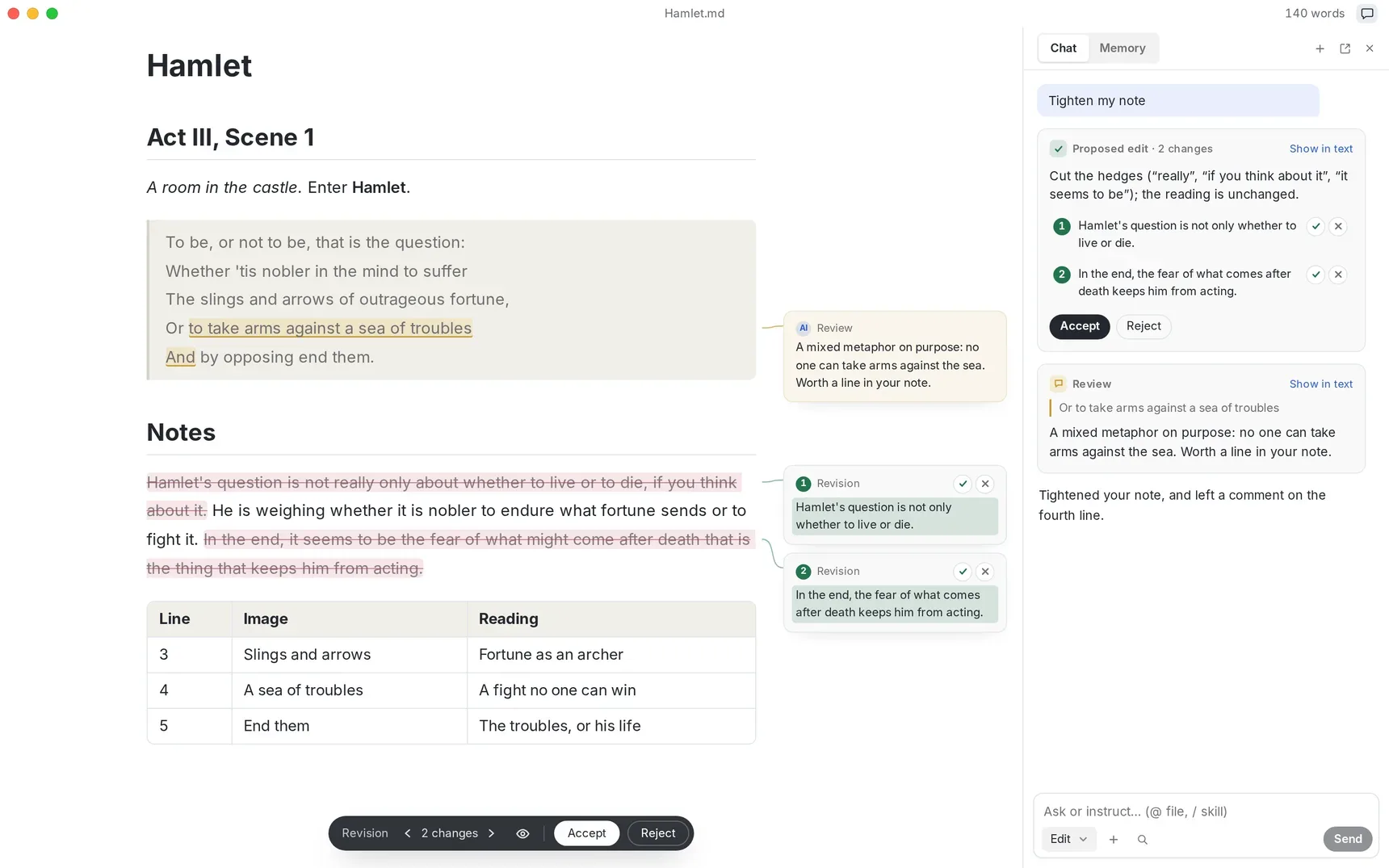Click Show in text on the Review card
The image size is (1389, 868).
[x=1321, y=384]
